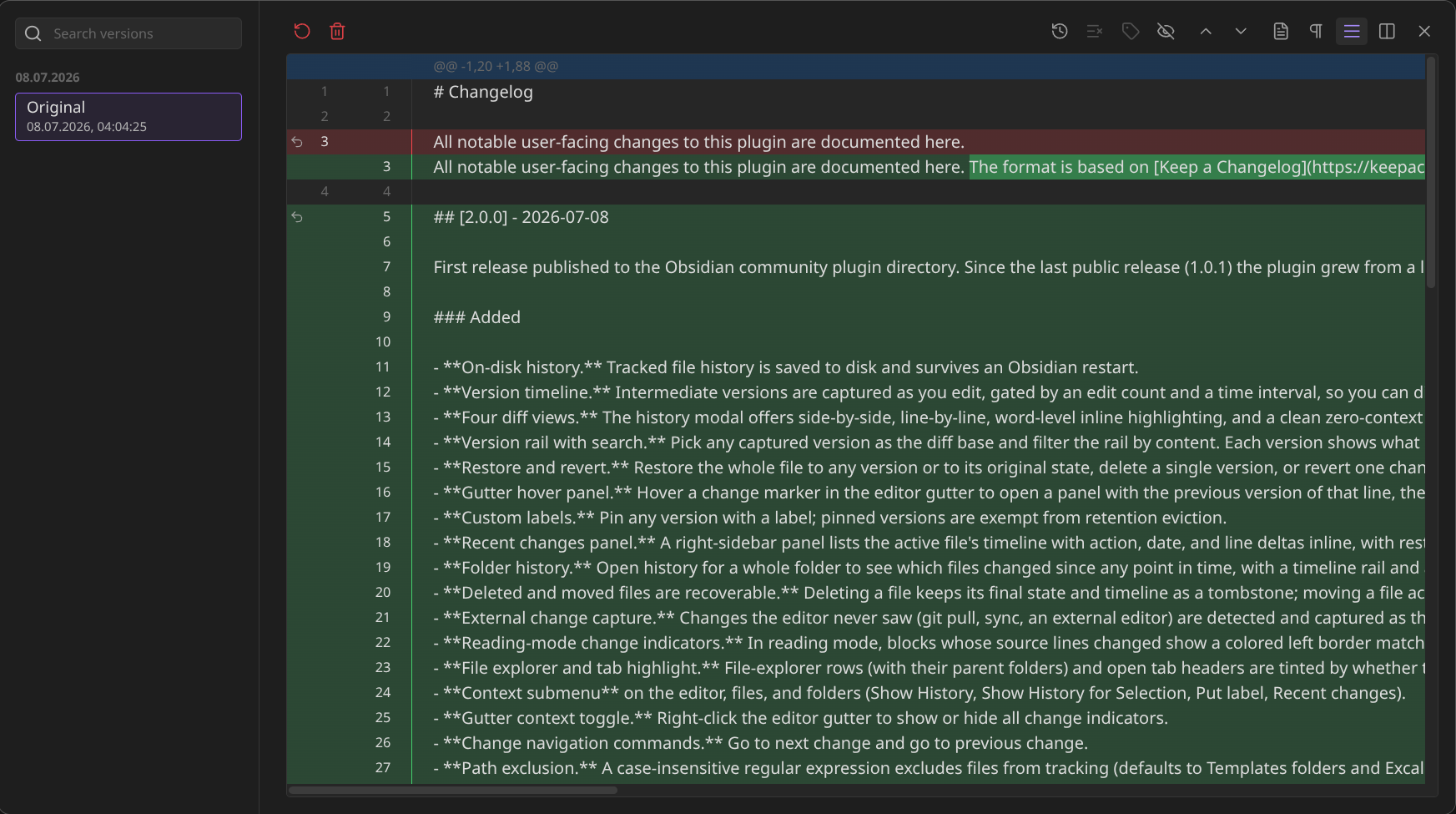Go to next change with down chevron
This screenshot has height=814, width=1456.
[1241, 31]
